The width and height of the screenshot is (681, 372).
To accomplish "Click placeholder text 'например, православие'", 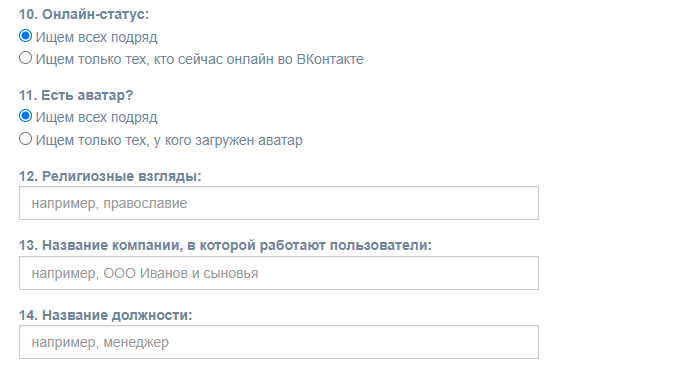I will point(109,204).
